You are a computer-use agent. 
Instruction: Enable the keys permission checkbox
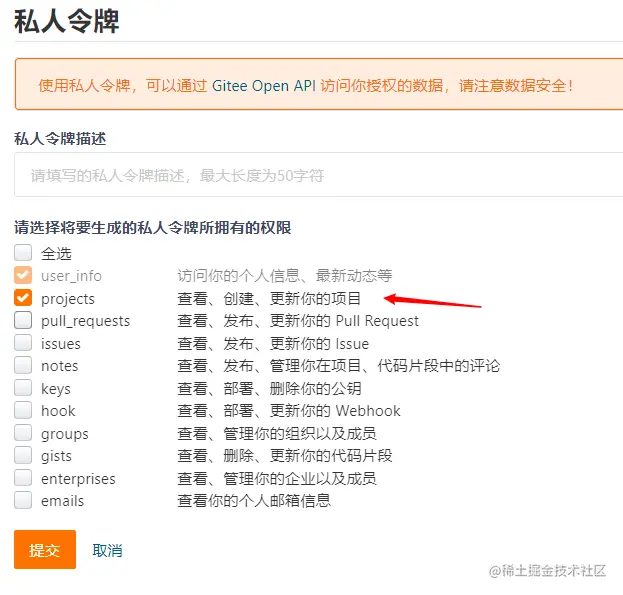[x=23, y=387]
